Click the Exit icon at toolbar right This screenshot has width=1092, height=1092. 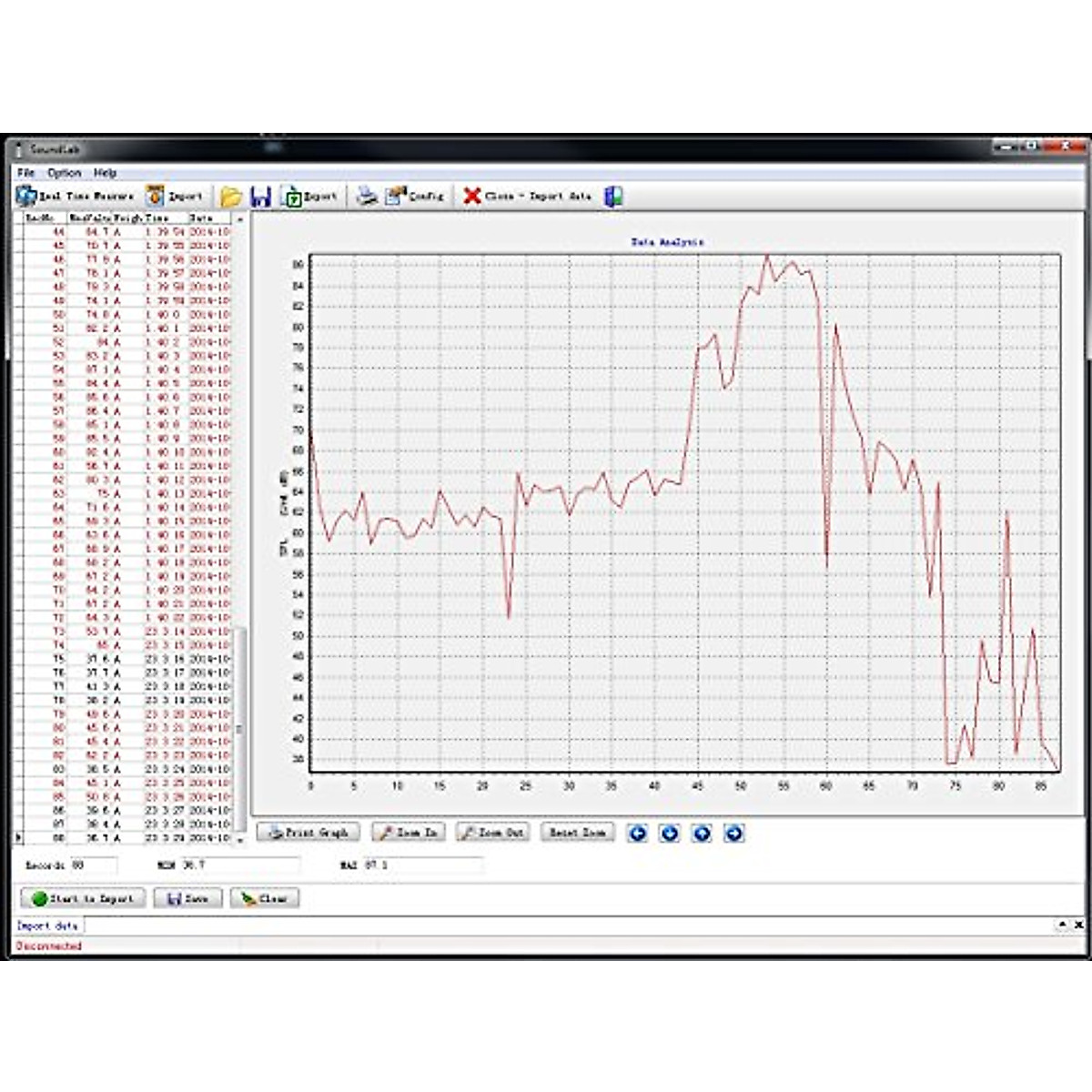612,194
